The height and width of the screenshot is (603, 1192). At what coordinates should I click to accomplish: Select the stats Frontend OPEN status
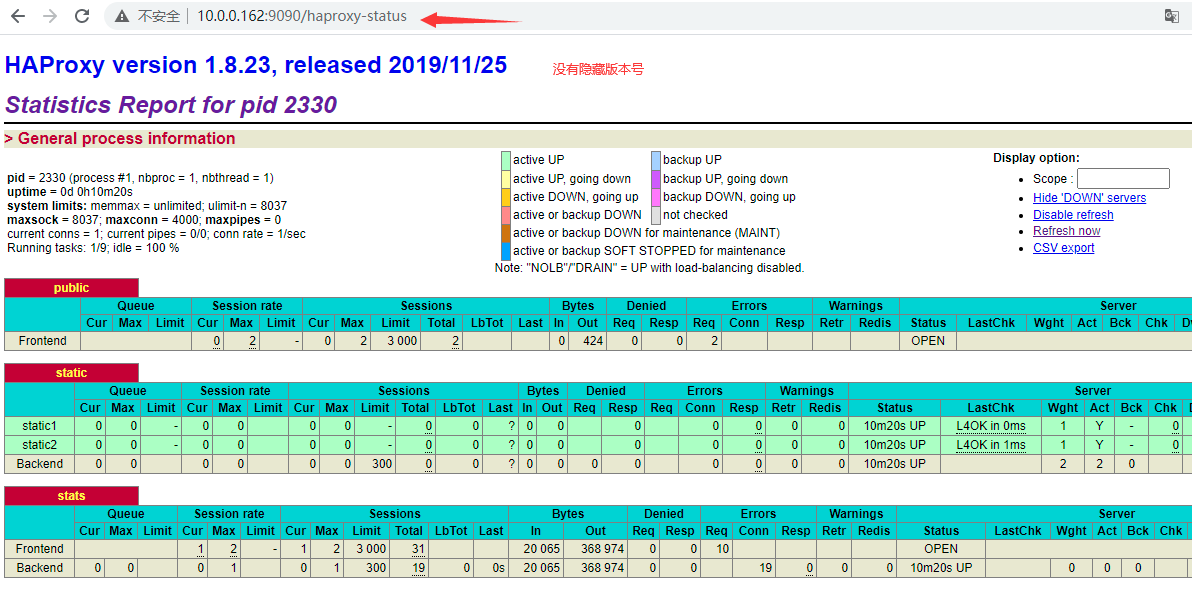[941, 549]
